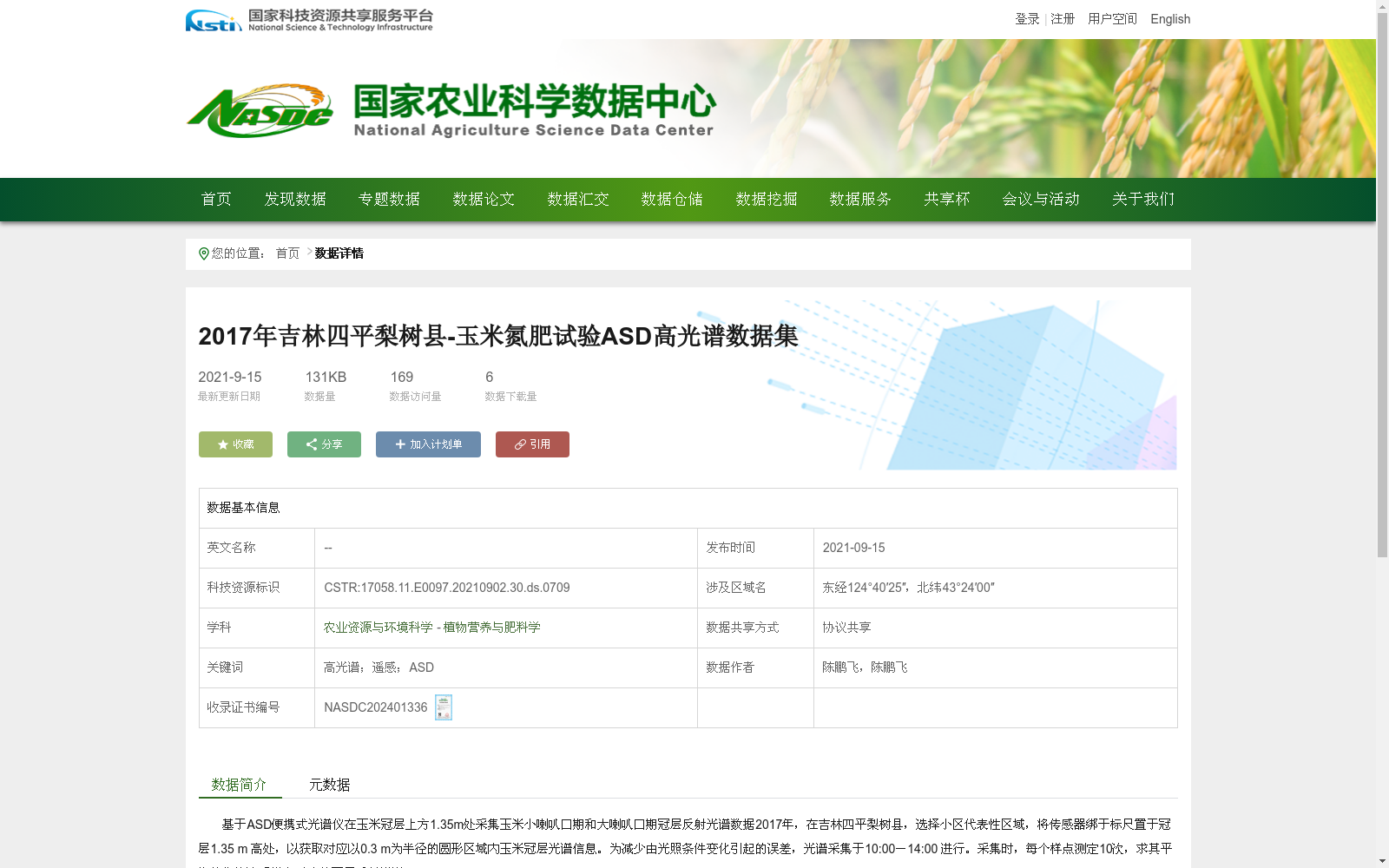
Task: Click the 131KB data size value
Action: pyautogui.click(x=326, y=377)
